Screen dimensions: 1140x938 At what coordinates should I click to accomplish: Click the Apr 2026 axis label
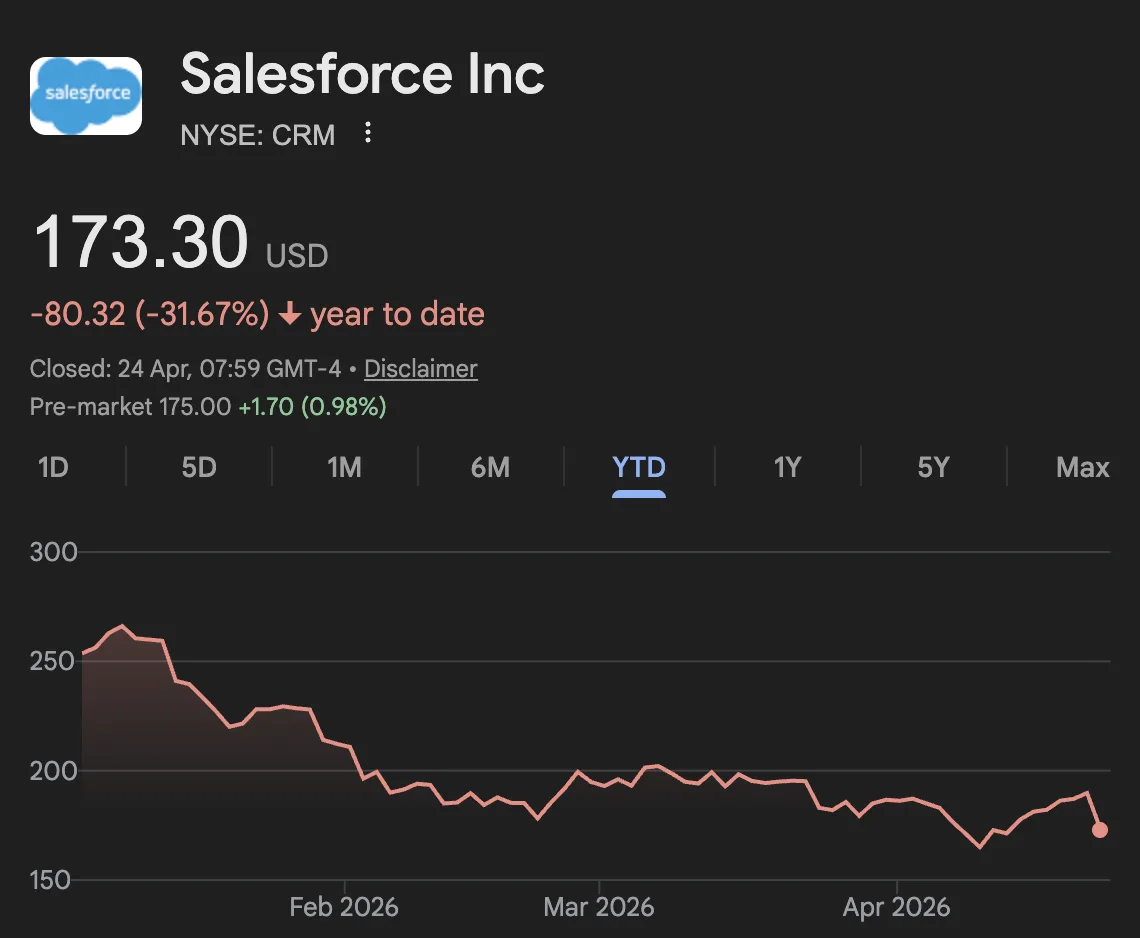896,908
